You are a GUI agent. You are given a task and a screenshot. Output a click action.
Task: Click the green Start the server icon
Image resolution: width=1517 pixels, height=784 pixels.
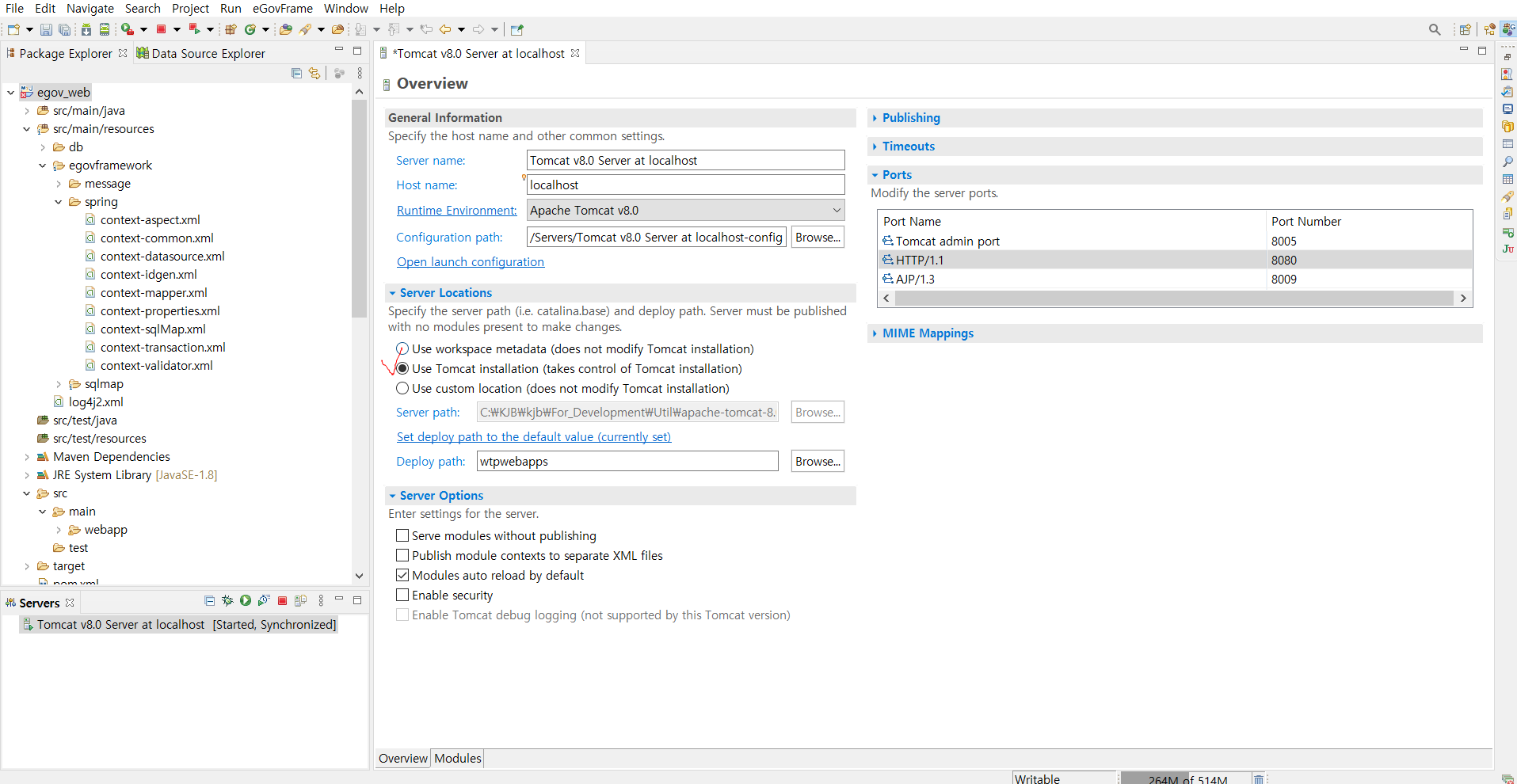[246, 601]
